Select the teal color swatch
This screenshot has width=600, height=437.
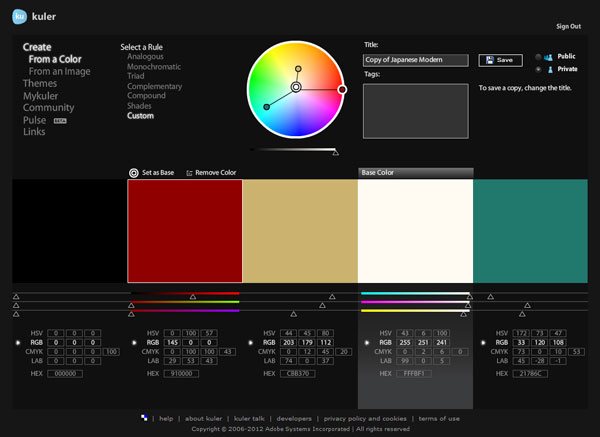(x=530, y=231)
